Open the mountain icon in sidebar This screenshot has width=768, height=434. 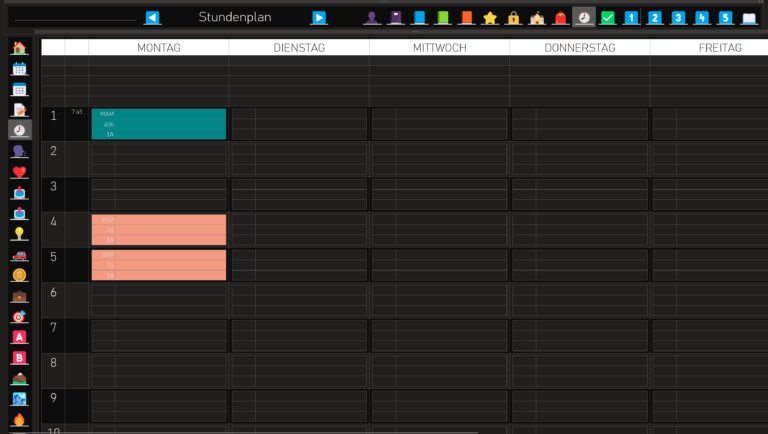coord(19,378)
